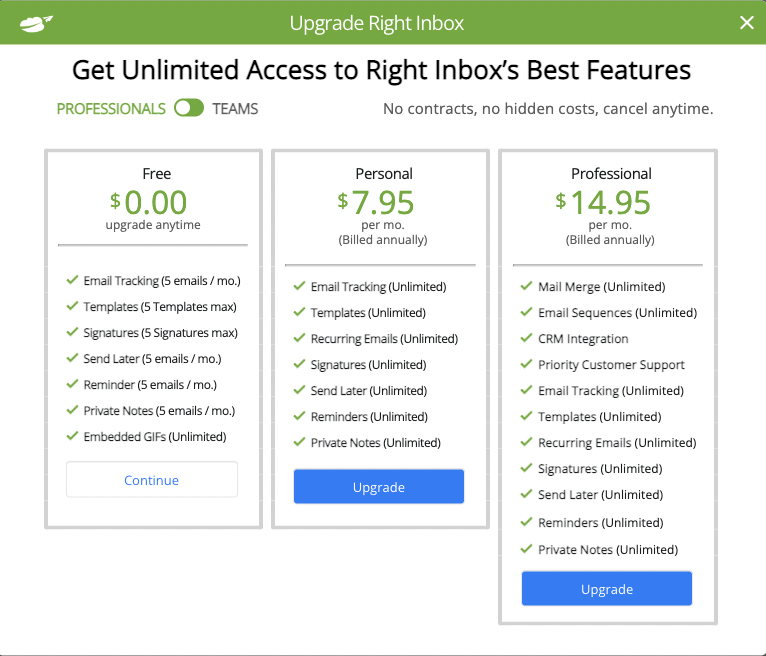Click checkmark next to Embedded GIFs (Unlimited)
This screenshot has height=656, width=766.
72,436
